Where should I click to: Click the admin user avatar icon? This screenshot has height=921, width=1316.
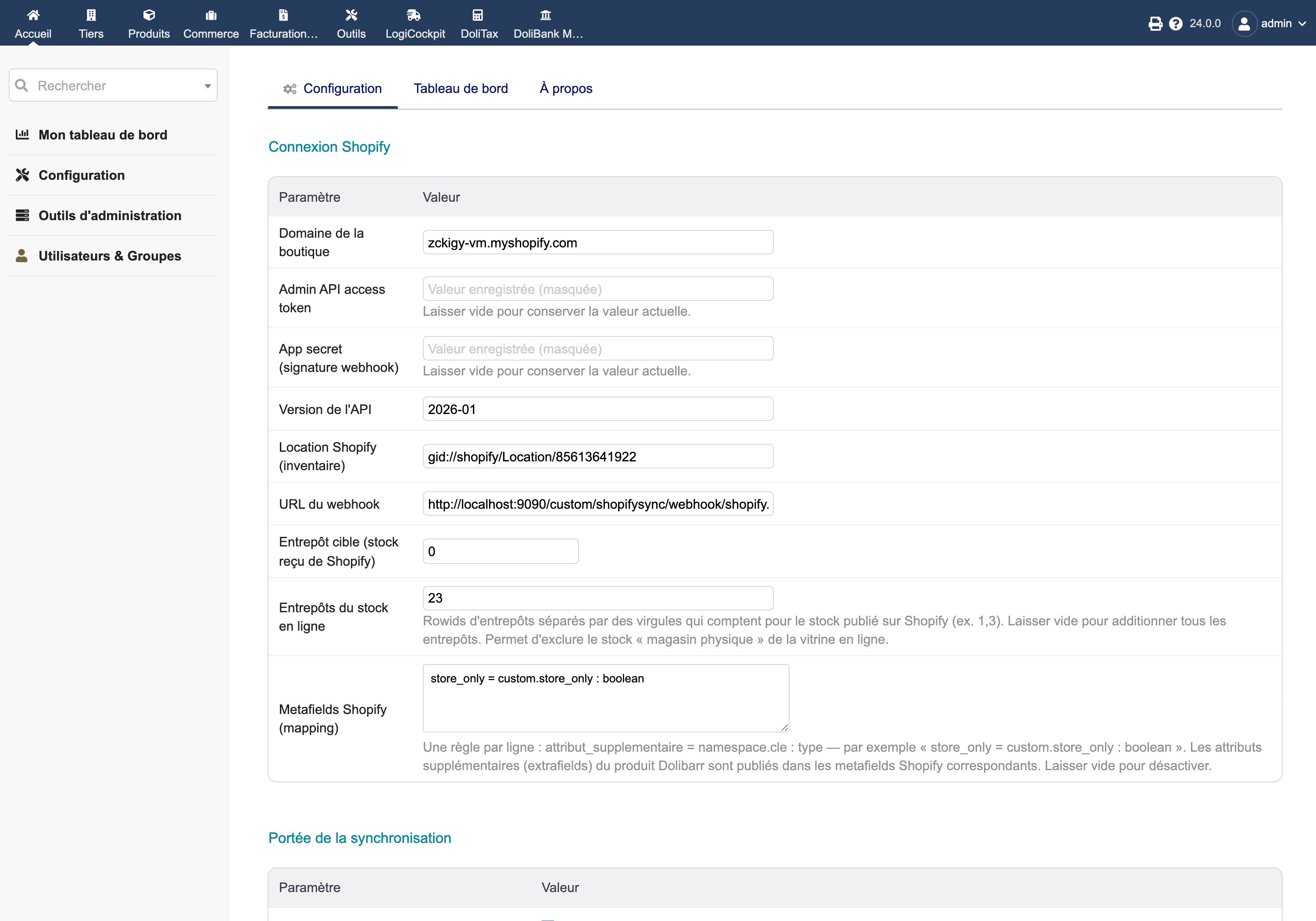[1244, 24]
